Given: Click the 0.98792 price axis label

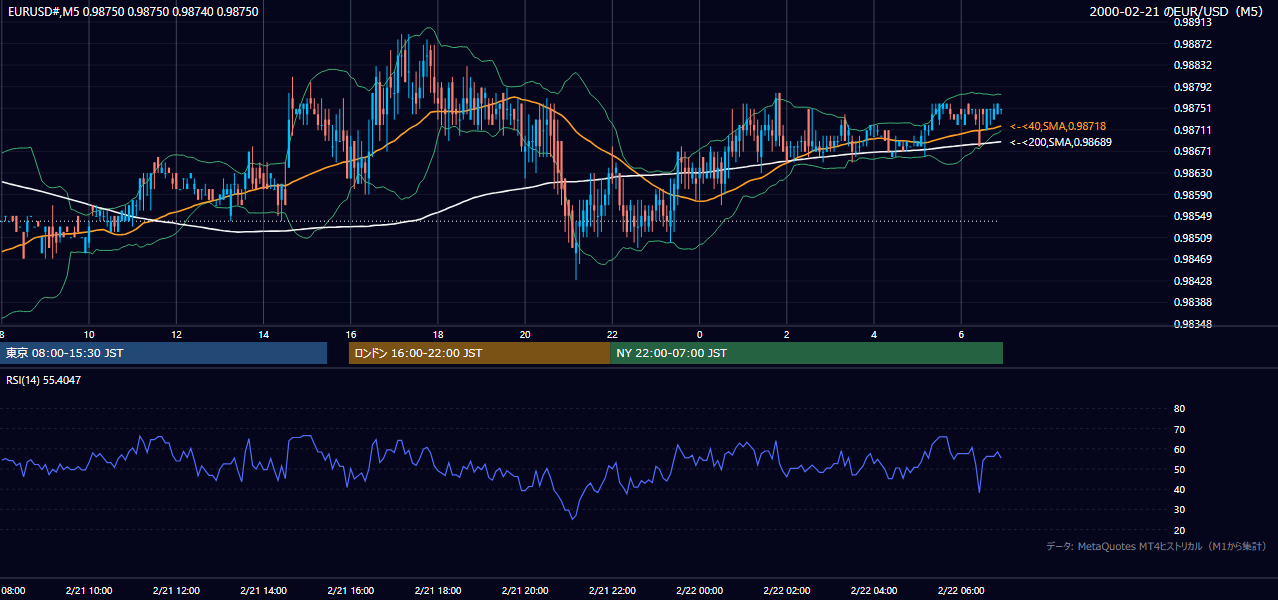Looking at the screenshot, I should click(1192, 87).
